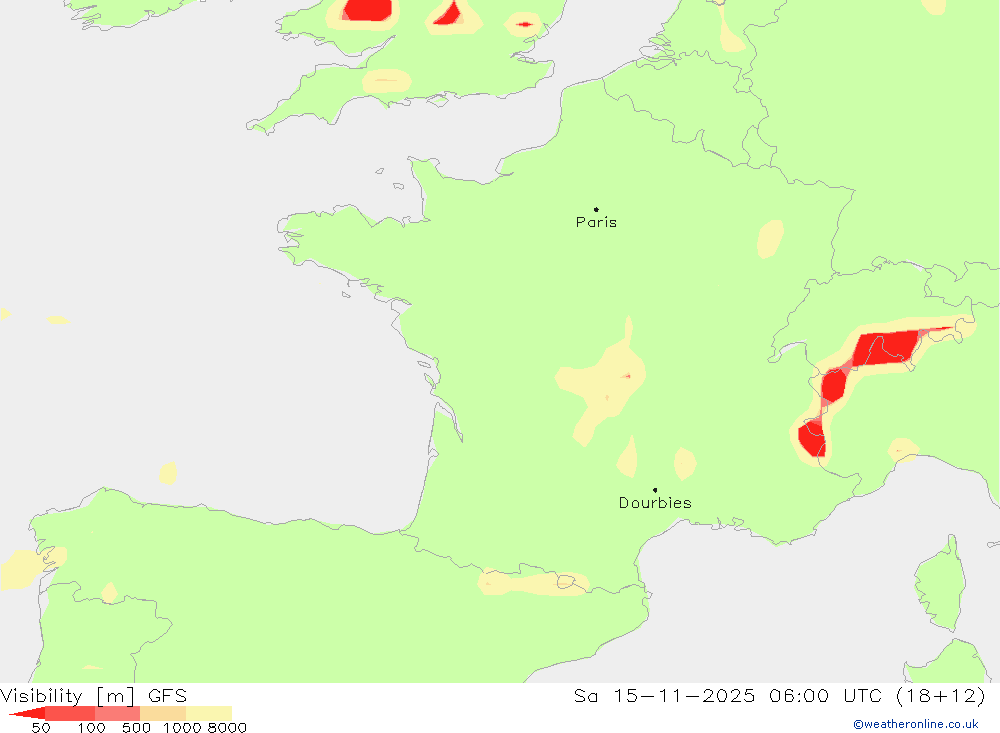Click the legend value 100
This screenshot has height=733, width=1000.
click(x=91, y=728)
